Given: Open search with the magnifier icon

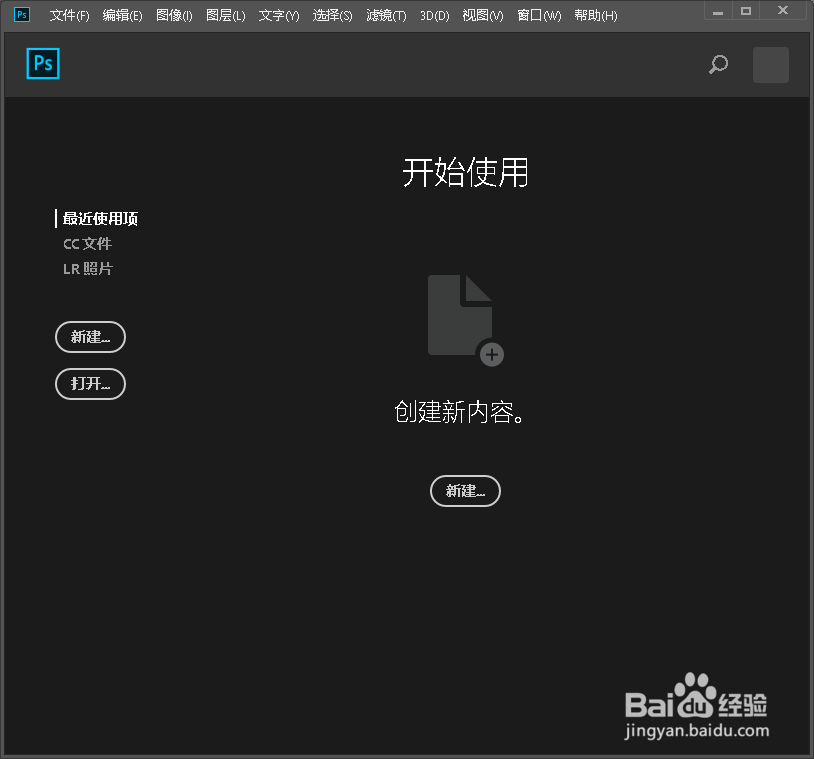Looking at the screenshot, I should (717, 64).
